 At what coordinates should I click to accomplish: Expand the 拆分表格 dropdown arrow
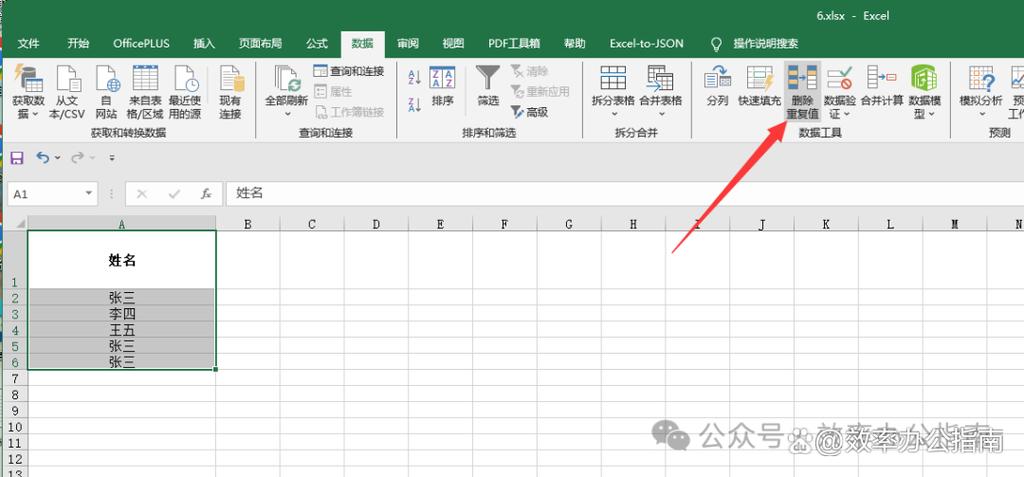614,114
